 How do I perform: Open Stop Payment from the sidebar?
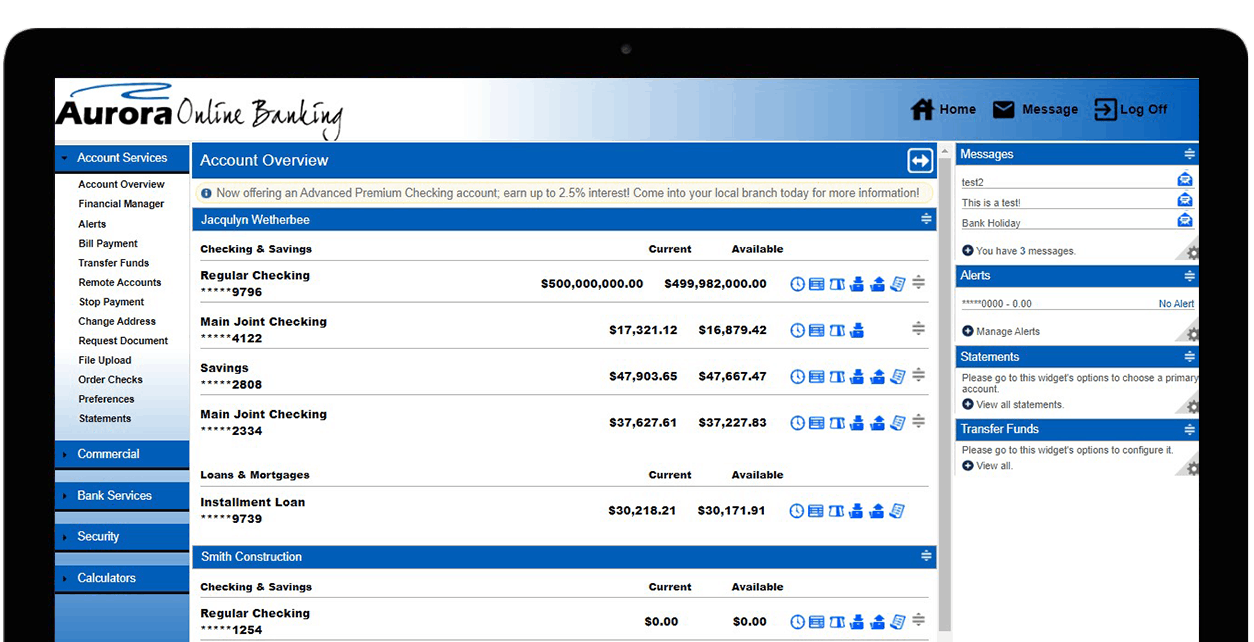tap(112, 302)
